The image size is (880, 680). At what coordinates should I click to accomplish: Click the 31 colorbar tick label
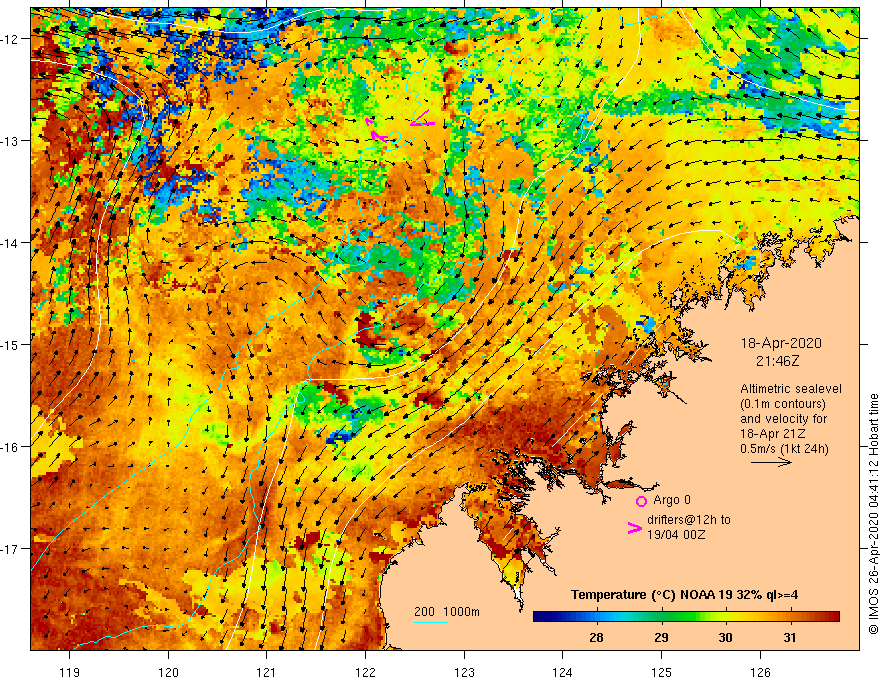pyautogui.click(x=790, y=638)
